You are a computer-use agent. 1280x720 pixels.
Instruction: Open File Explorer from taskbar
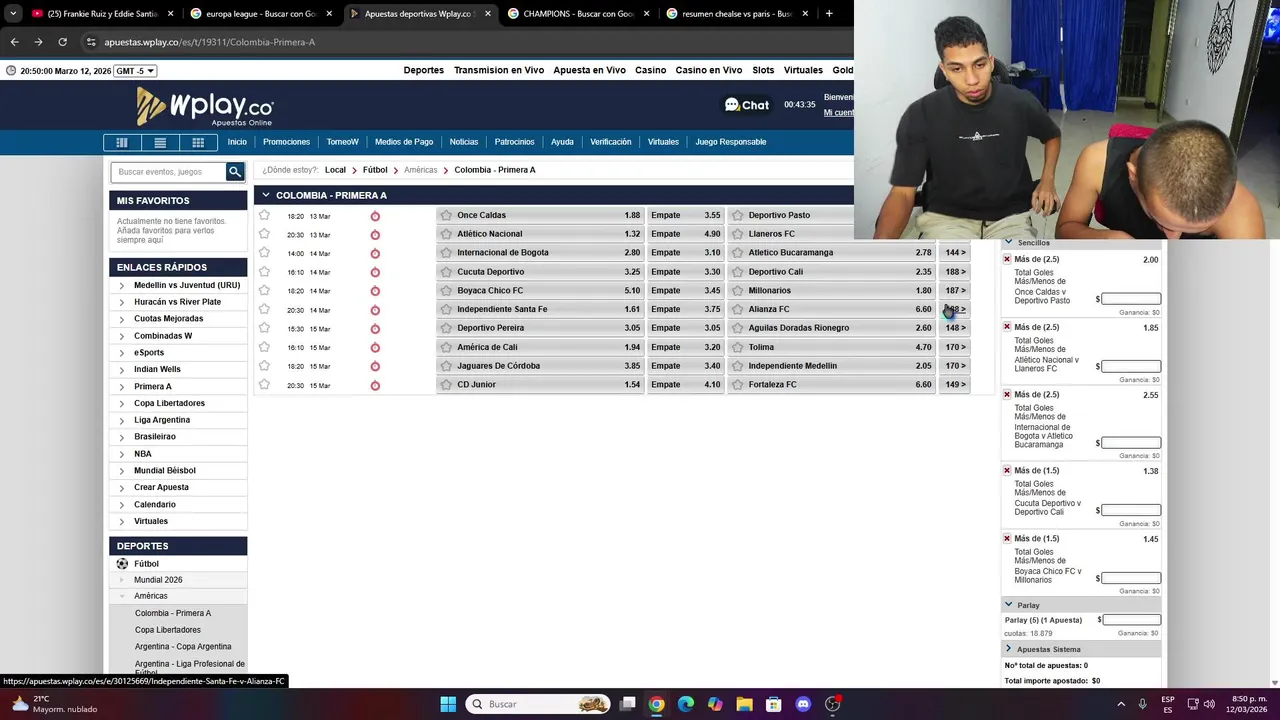click(x=744, y=704)
